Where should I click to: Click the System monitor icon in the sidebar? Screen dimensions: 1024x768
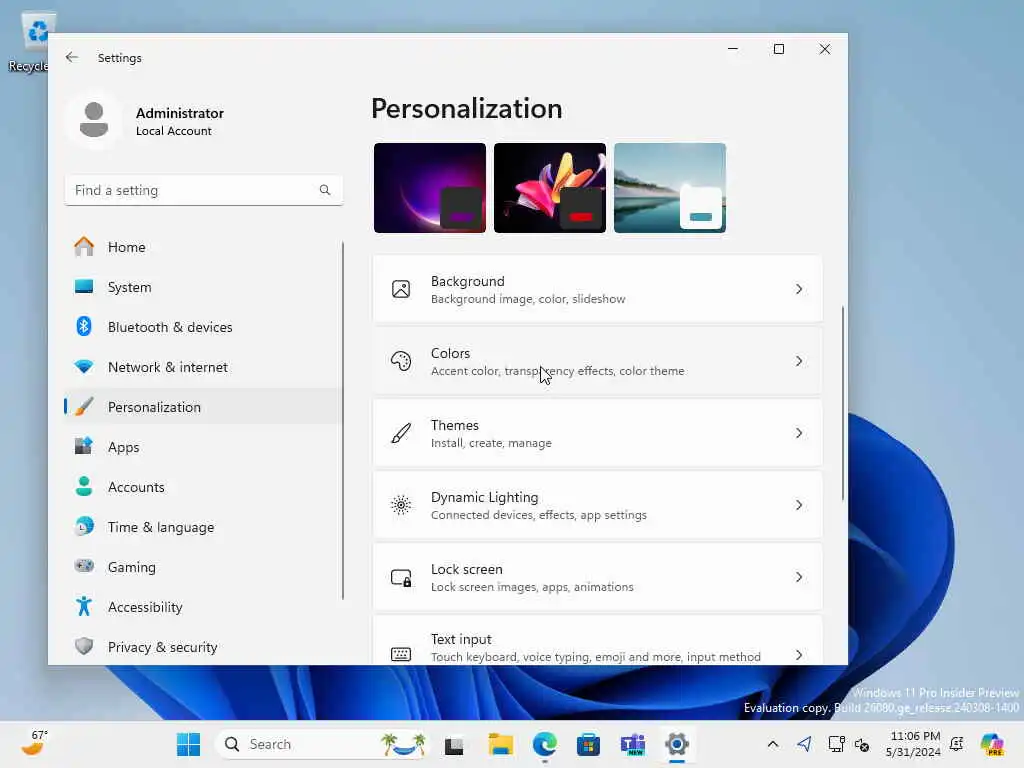tap(84, 287)
